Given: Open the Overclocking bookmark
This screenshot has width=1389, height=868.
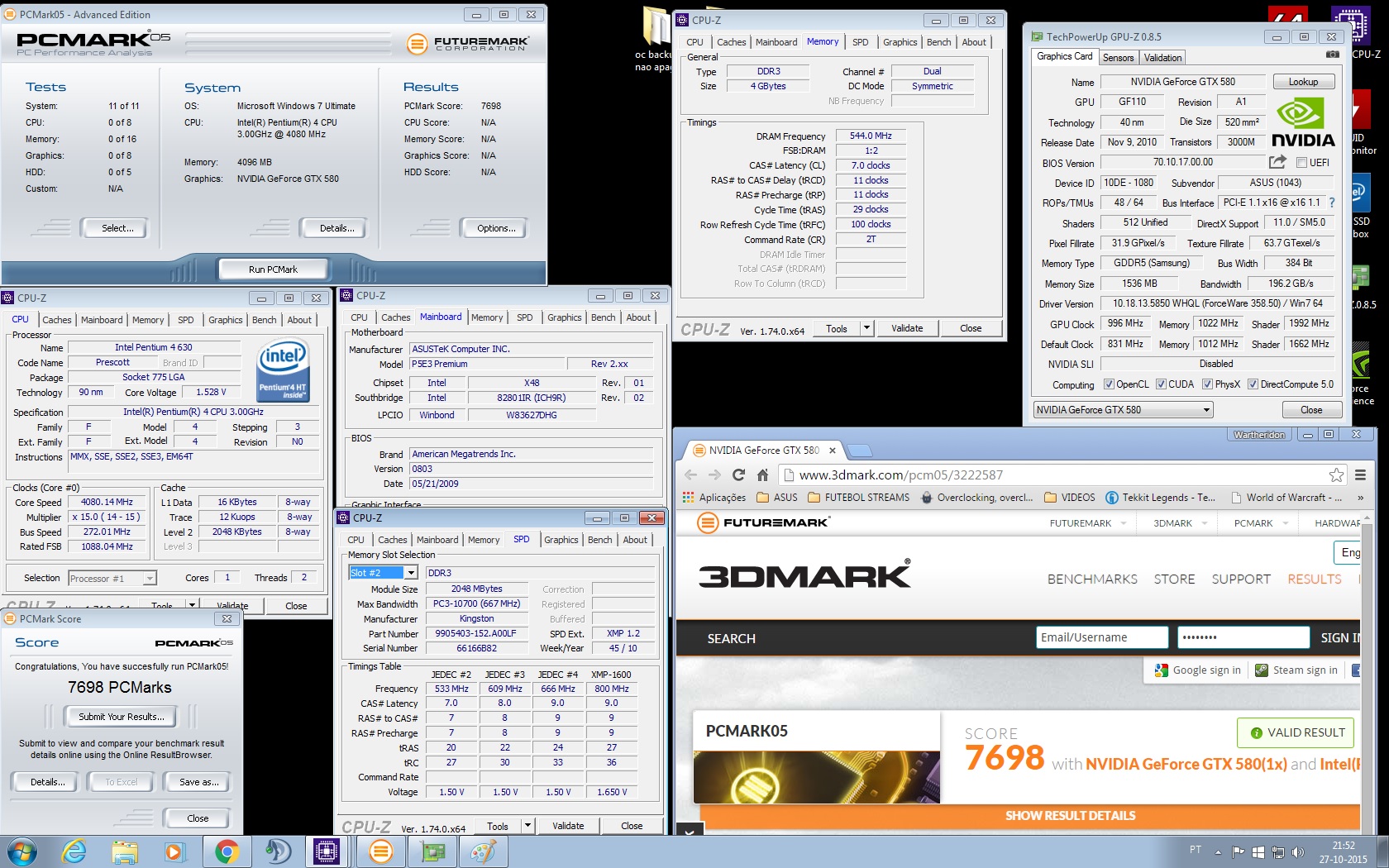Looking at the screenshot, I should tap(976, 498).
